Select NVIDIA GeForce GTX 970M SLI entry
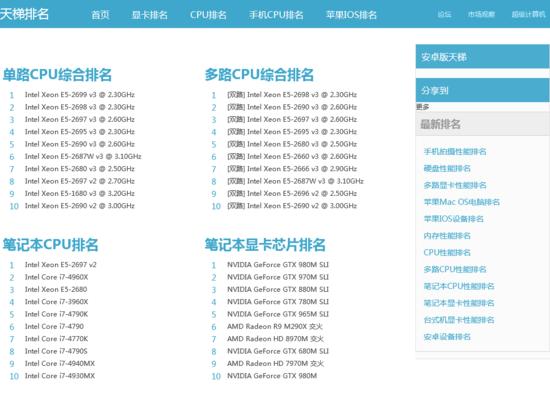The image size is (550, 400). [278, 277]
